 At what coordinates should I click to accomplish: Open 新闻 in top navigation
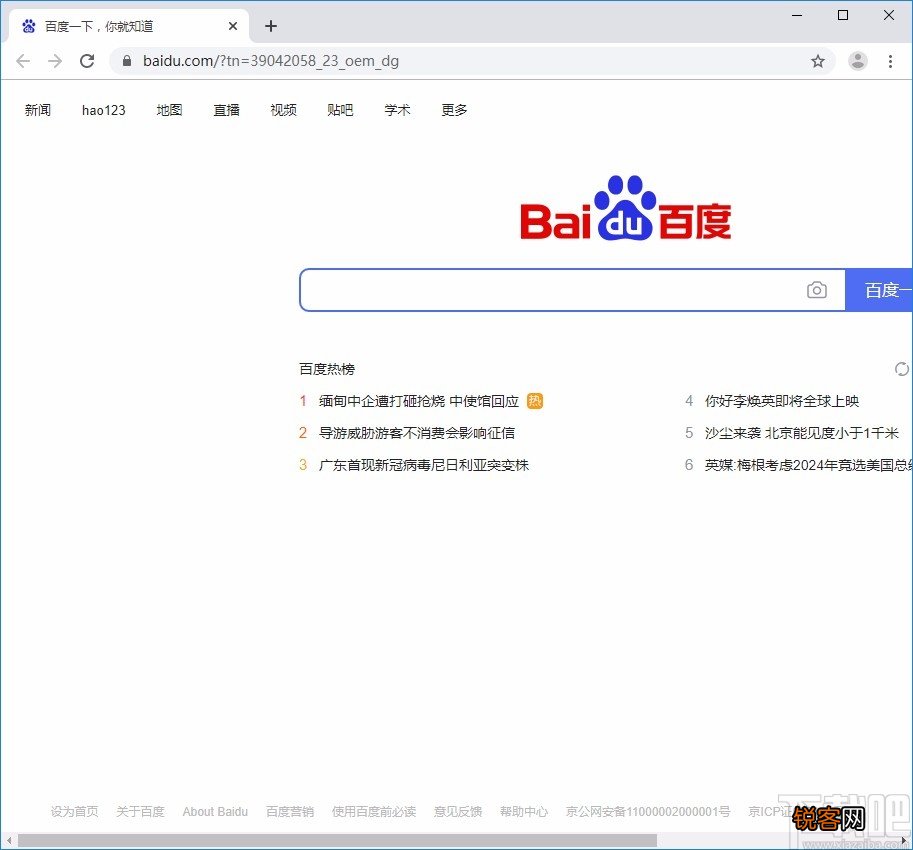click(38, 110)
